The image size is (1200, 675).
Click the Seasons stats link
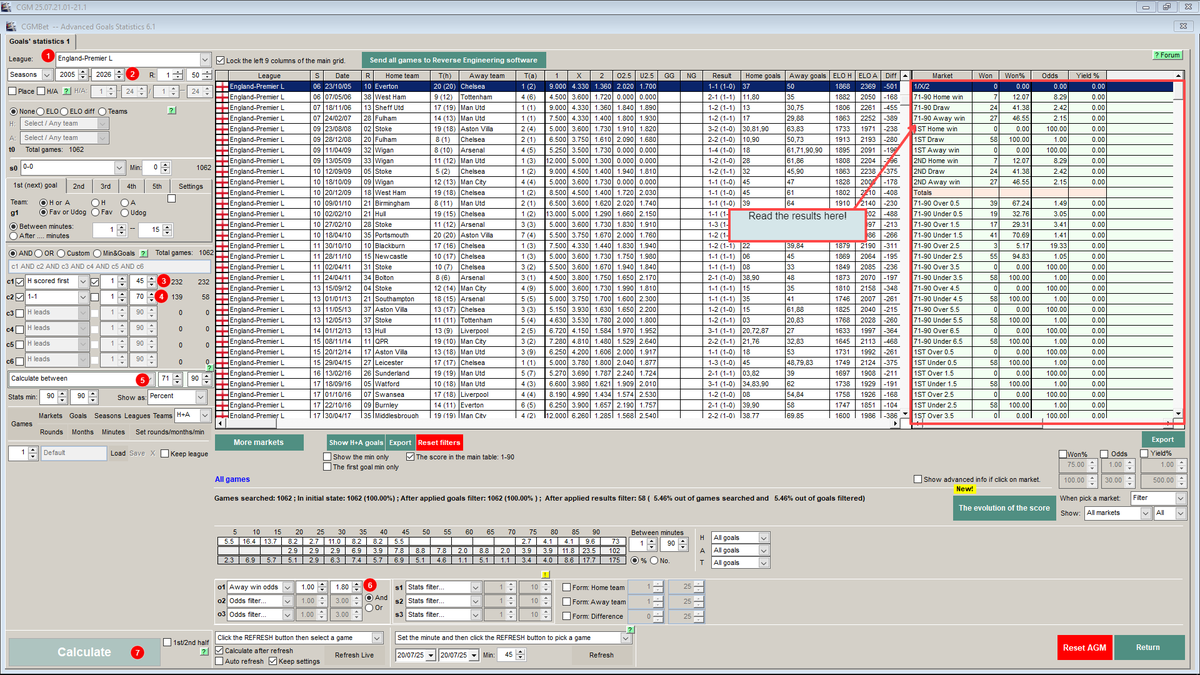tap(108, 415)
